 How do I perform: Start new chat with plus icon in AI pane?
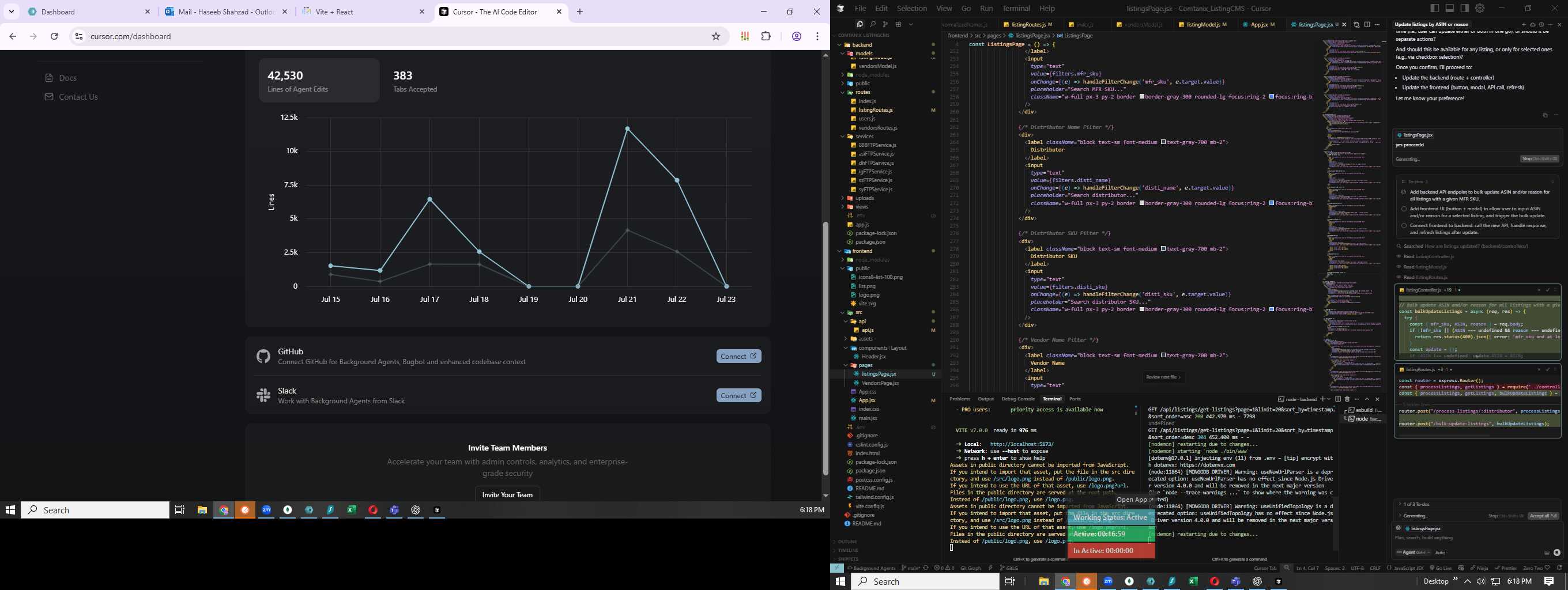coord(1524,25)
